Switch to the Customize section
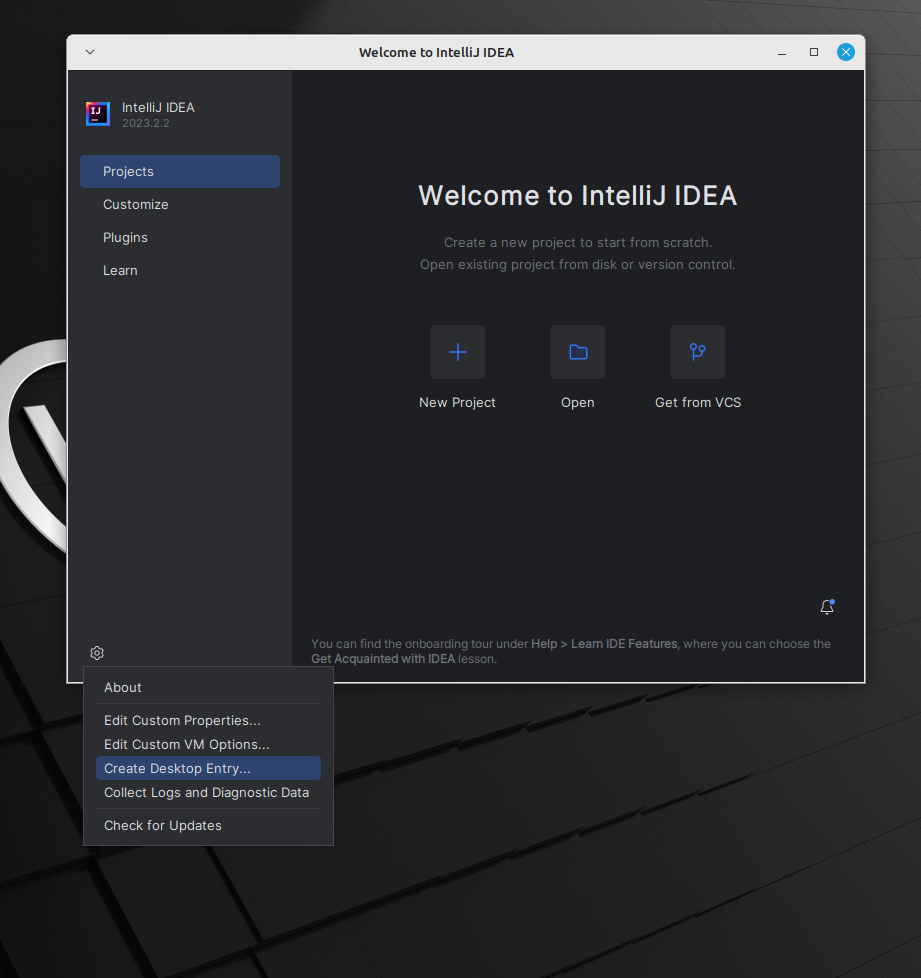This screenshot has height=978, width=921. [x=136, y=205]
